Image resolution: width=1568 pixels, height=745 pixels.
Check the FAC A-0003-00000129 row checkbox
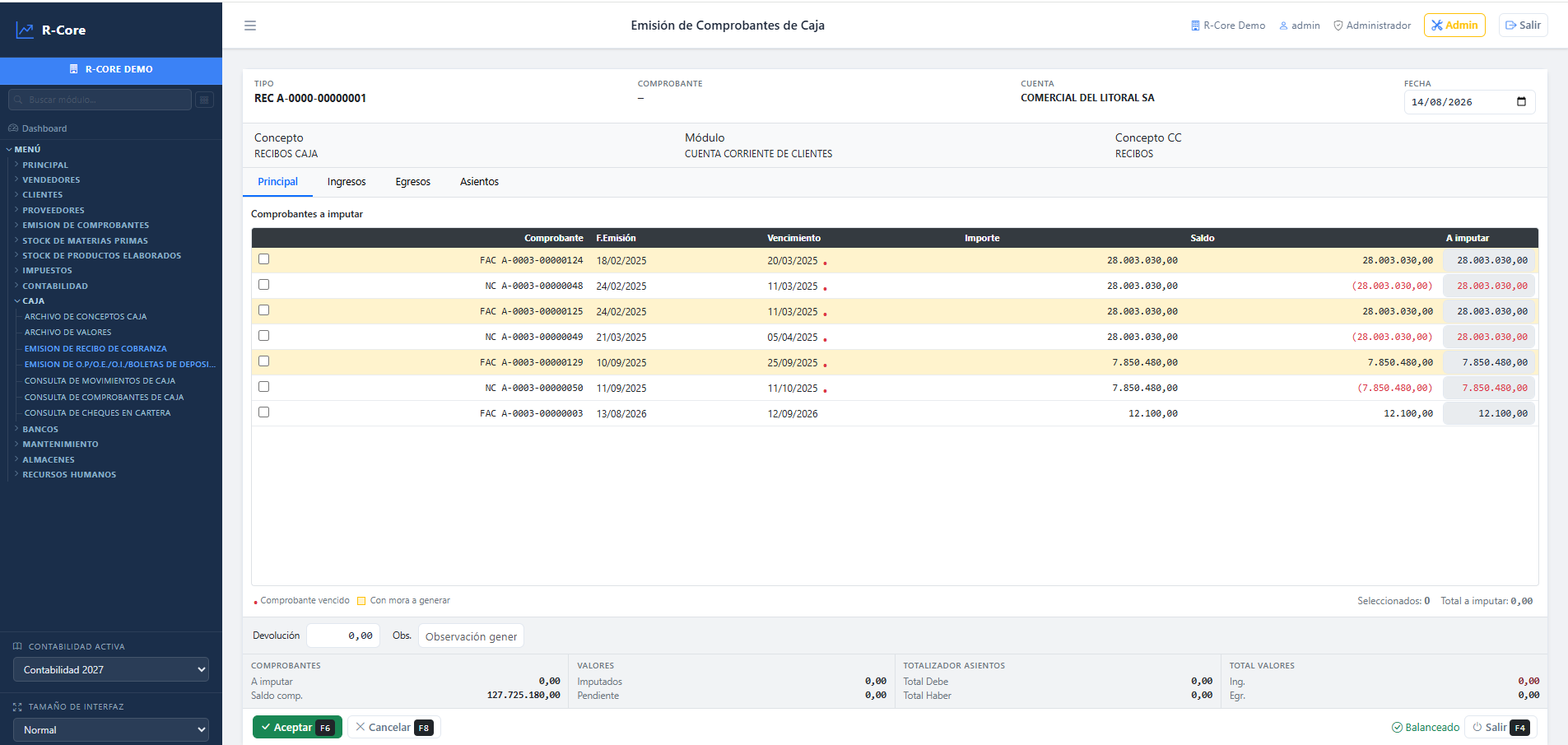[263, 361]
